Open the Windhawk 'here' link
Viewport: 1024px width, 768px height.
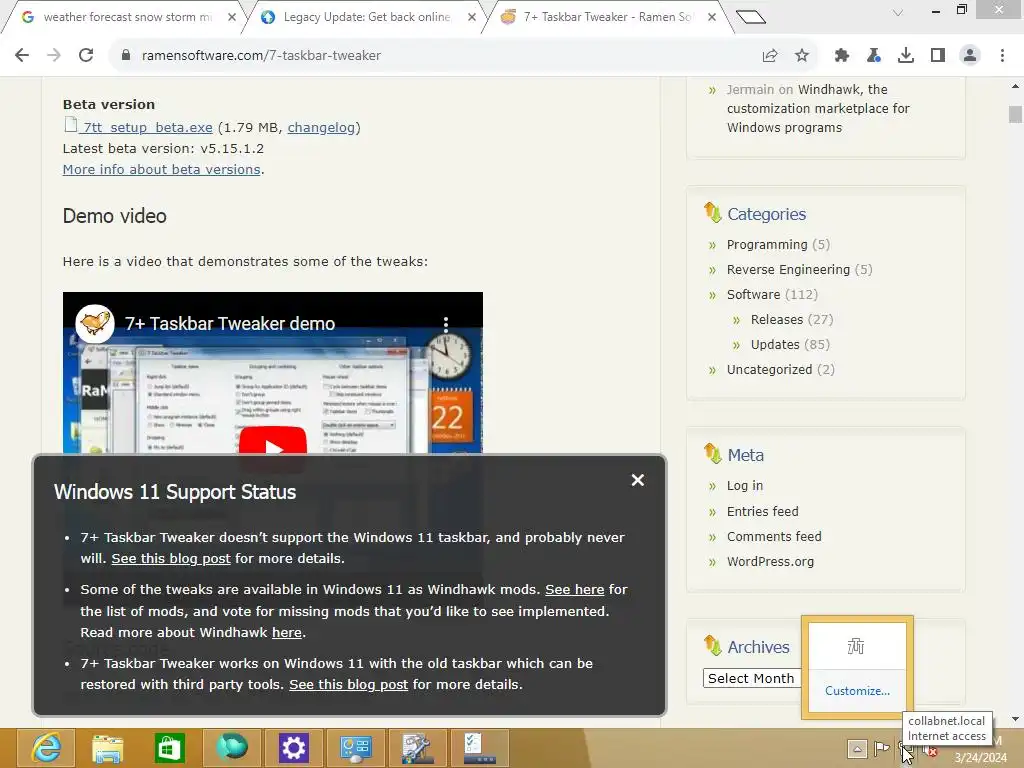[287, 632]
